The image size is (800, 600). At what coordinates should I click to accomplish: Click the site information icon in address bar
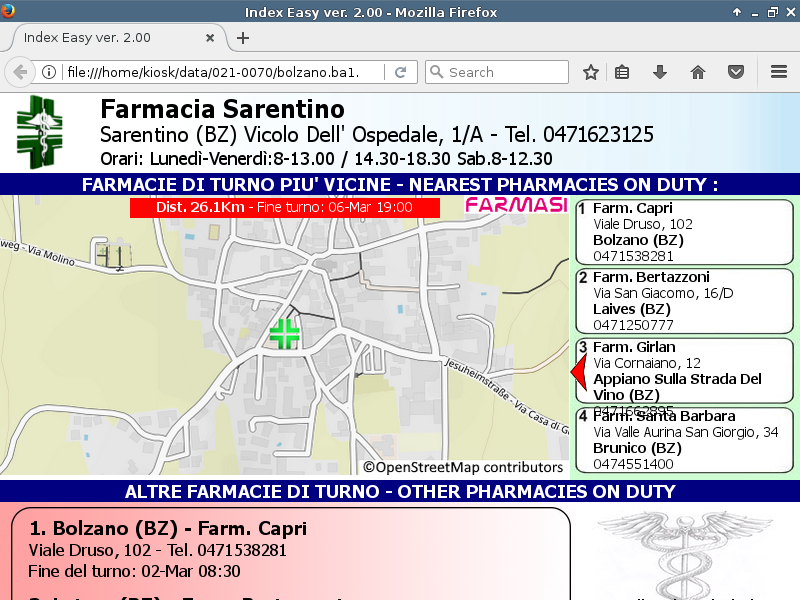[x=48, y=72]
